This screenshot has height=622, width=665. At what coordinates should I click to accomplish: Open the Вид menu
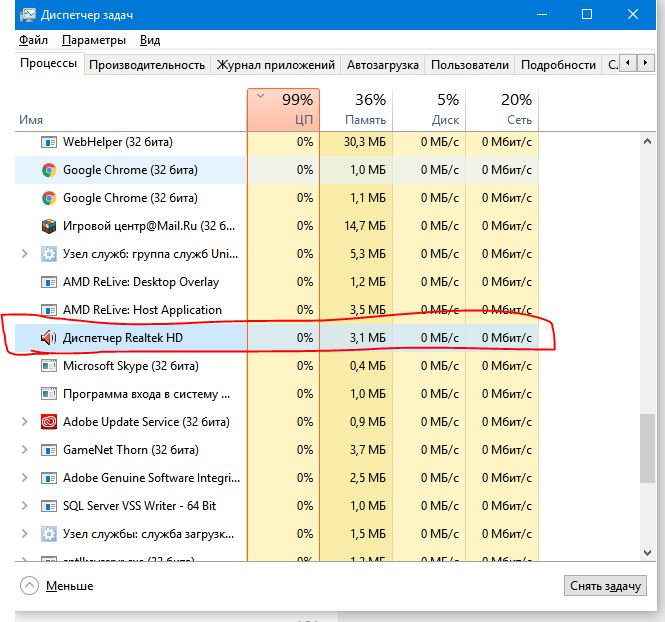(150, 40)
